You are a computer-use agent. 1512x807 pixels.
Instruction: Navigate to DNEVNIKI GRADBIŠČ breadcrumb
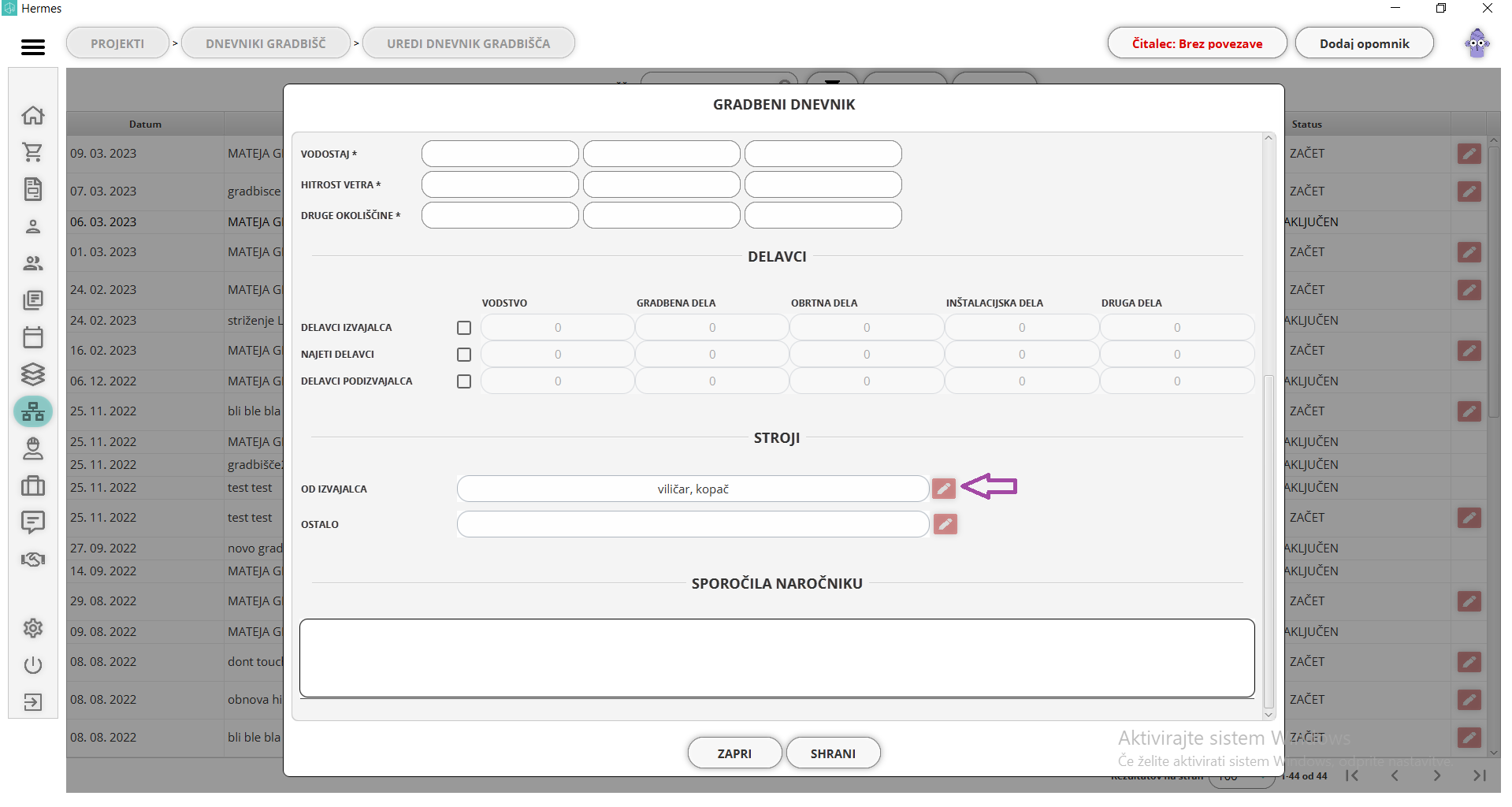pos(266,43)
